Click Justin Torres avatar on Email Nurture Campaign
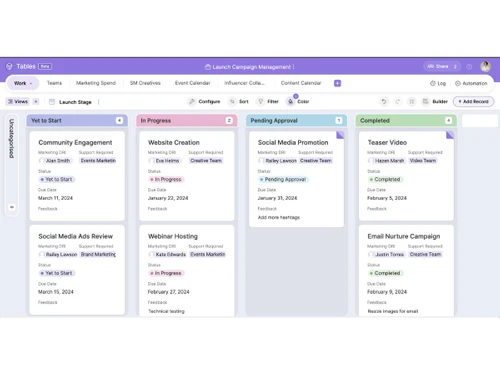Image resolution: width=500 pixels, height=375 pixels. 371,254
